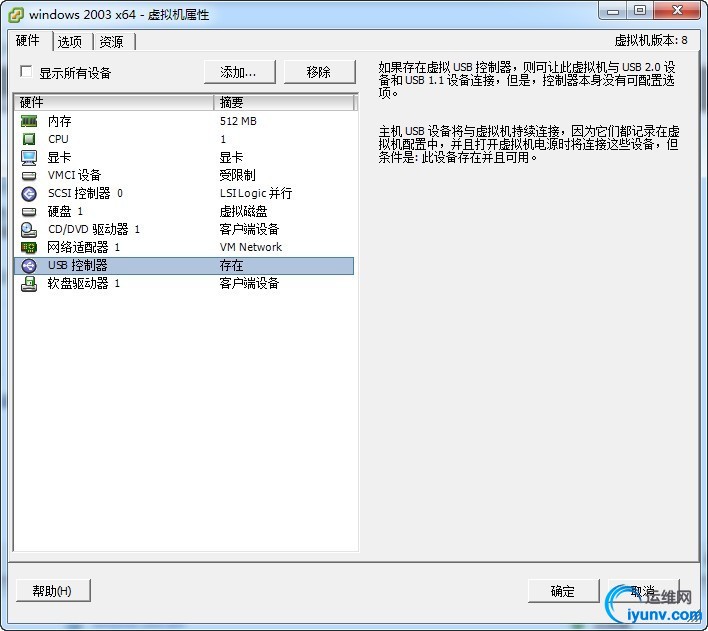Sort by the 硬件 column header
The height and width of the screenshot is (631, 708).
coord(114,103)
